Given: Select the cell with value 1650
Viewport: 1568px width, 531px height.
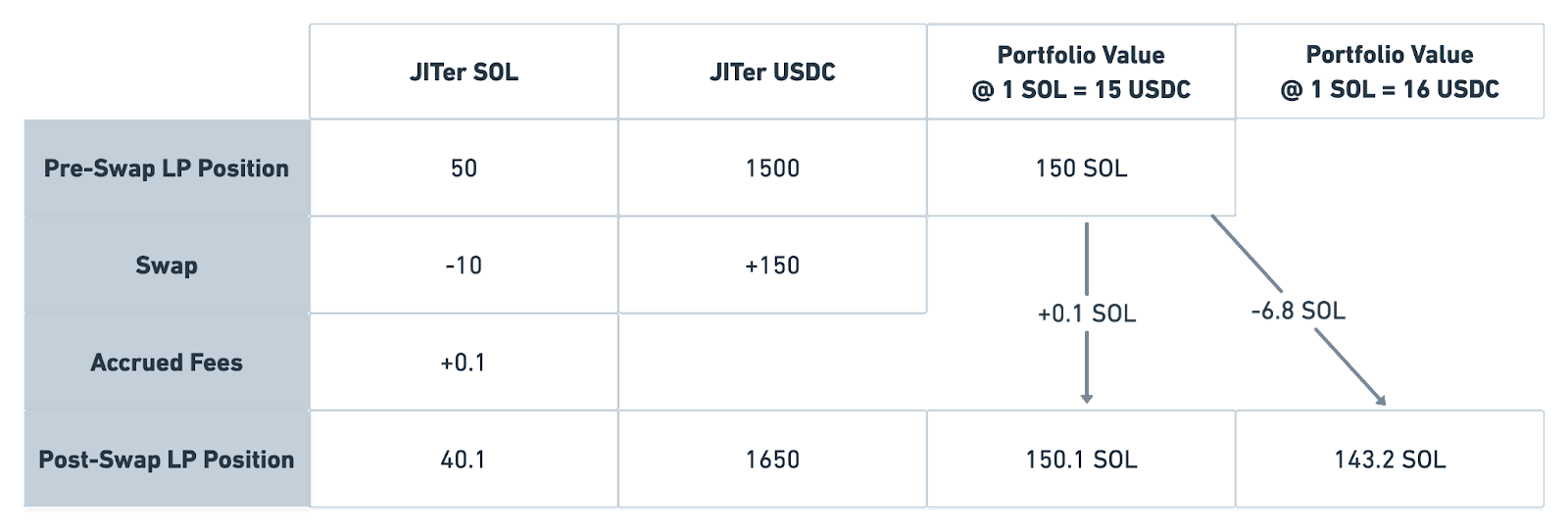Looking at the screenshot, I should tap(772, 459).
